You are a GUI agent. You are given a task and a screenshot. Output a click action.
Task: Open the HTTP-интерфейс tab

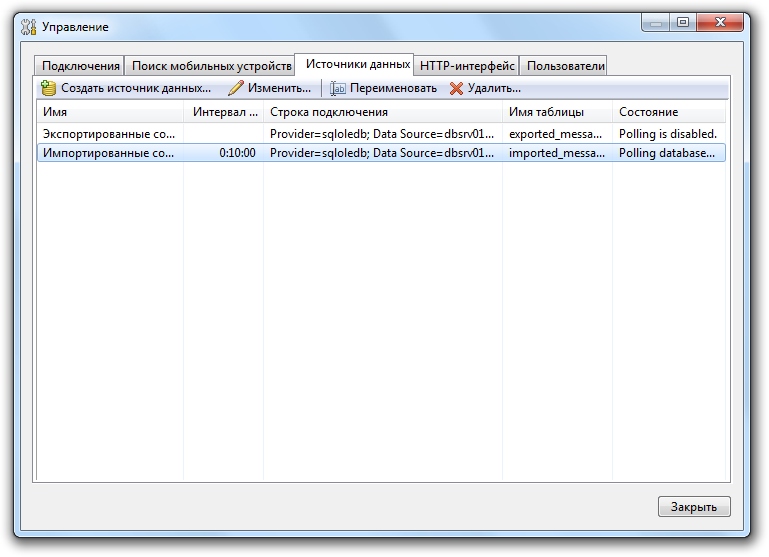(467, 66)
